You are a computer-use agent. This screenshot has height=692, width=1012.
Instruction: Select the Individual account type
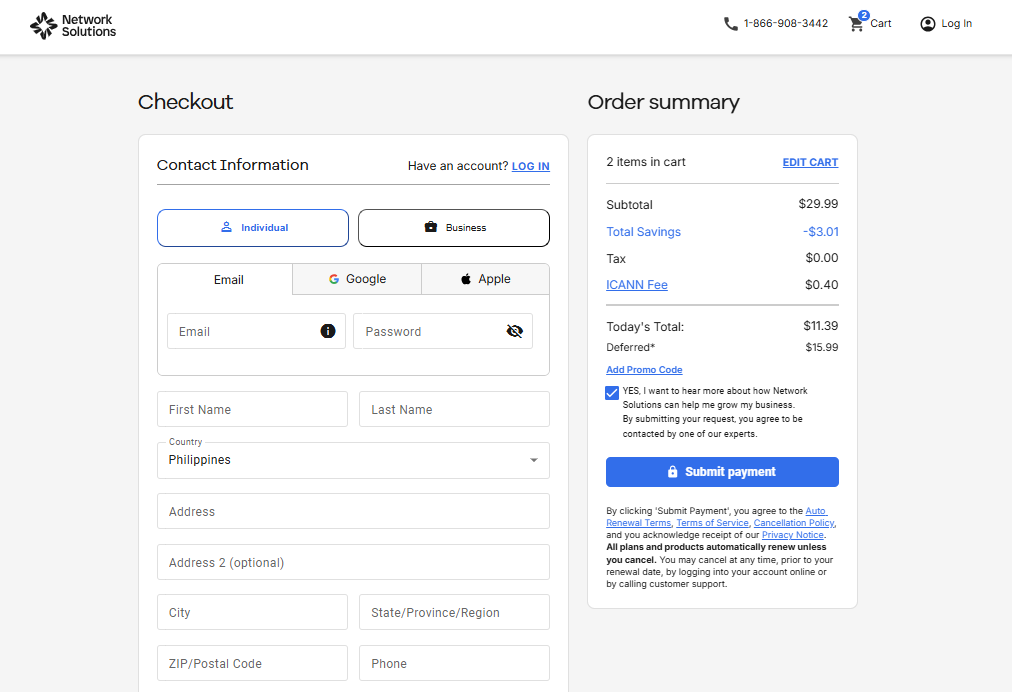[252, 227]
